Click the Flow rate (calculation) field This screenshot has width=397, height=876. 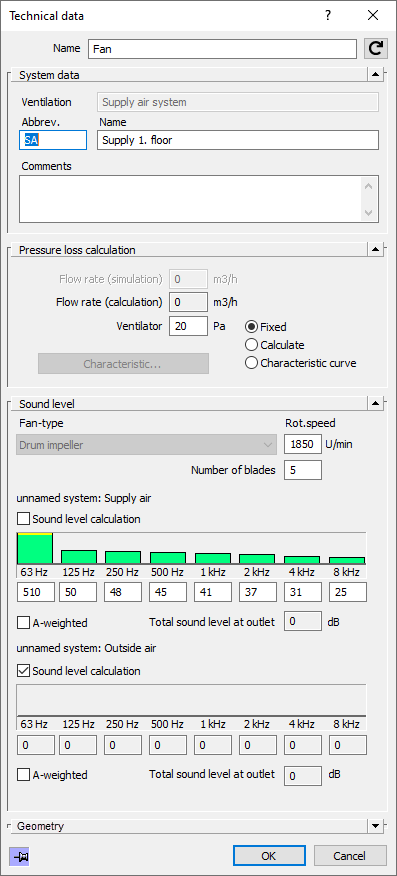tap(188, 302)
